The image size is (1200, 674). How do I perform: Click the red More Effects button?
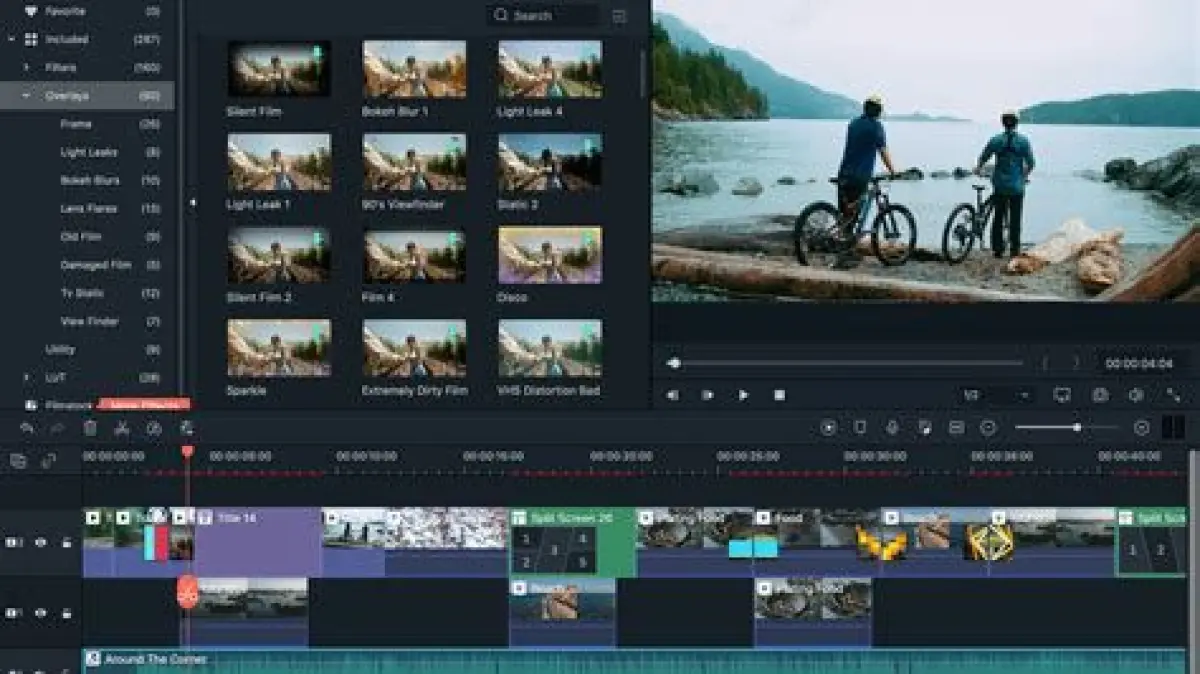coord(144,405)
